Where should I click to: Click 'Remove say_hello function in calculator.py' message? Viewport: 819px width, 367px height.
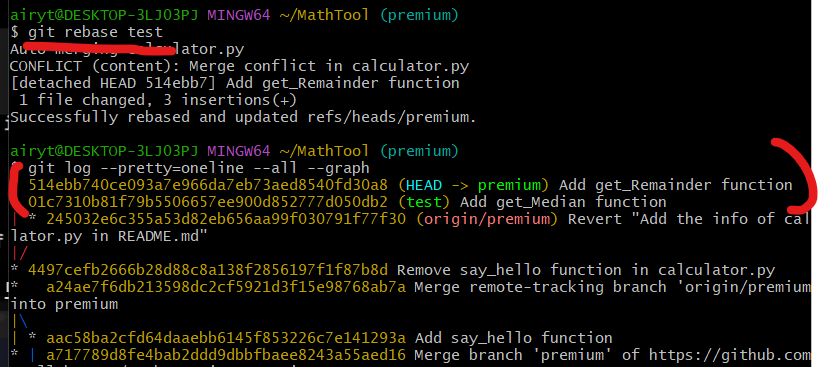coord(586,270)
